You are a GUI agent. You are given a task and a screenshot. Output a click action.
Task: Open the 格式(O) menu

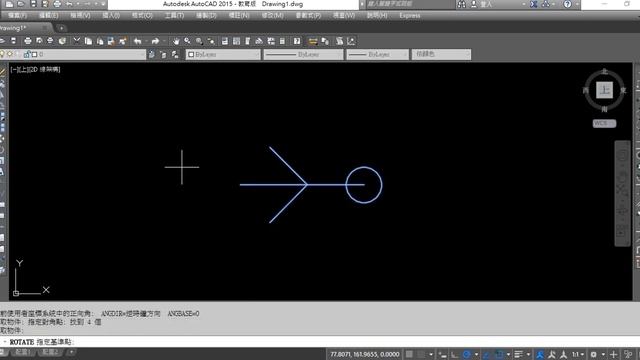click(142, 16)
